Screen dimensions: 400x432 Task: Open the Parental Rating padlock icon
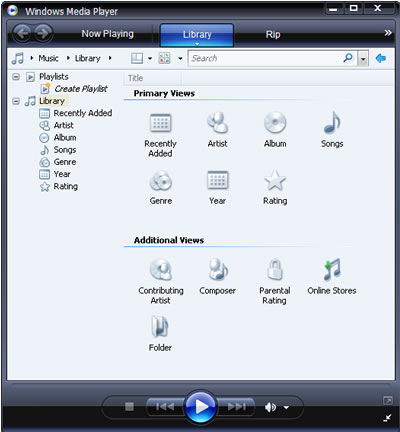[275, 269]
